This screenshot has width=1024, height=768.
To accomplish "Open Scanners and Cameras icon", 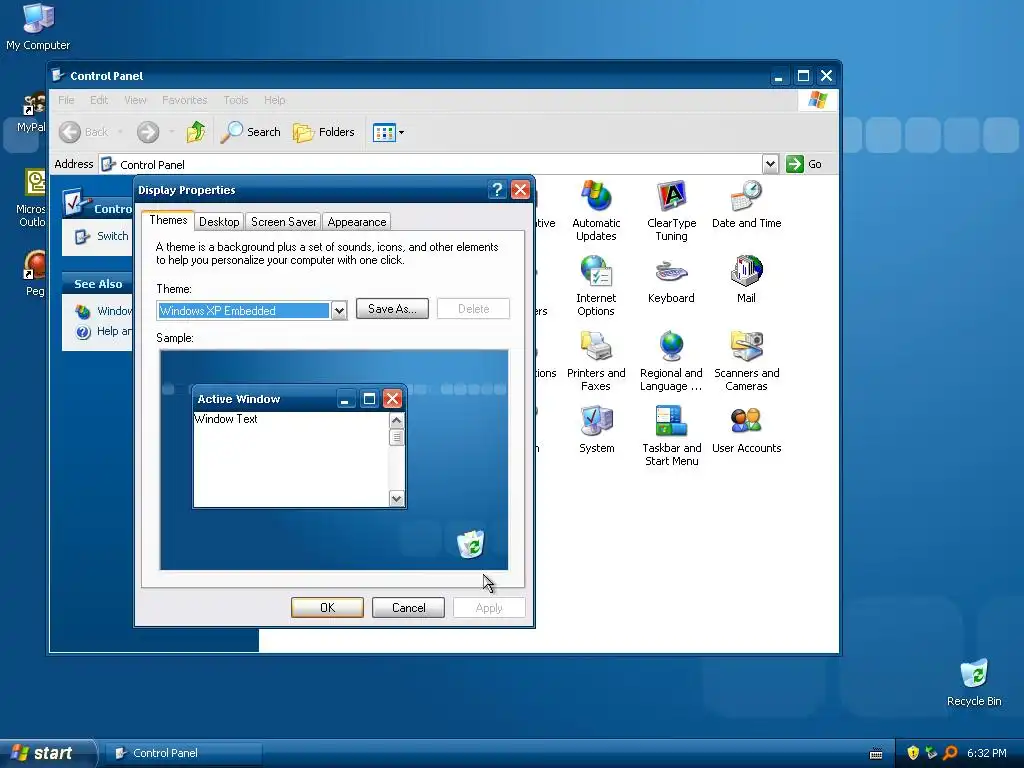I will click(746, 361).
